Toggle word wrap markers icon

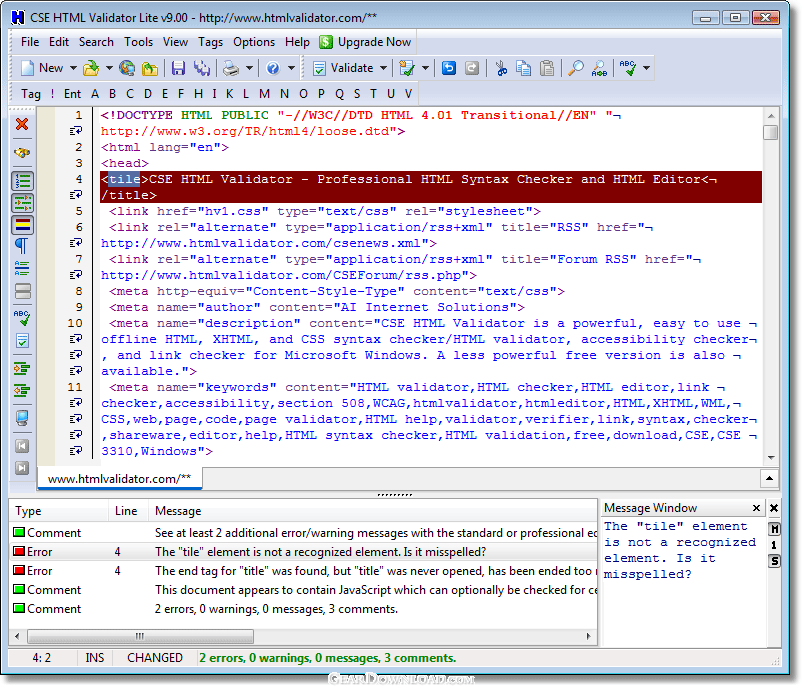point(23,203)
